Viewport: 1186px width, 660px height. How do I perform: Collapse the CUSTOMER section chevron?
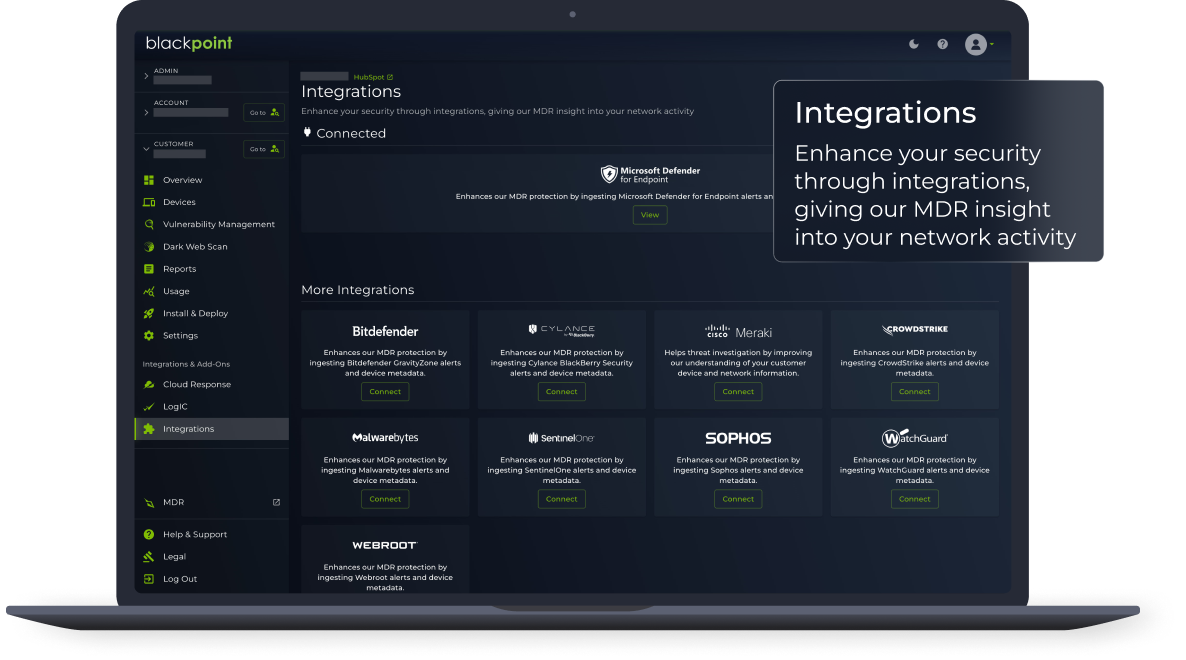pyautogui.click(x=146, y=149)
